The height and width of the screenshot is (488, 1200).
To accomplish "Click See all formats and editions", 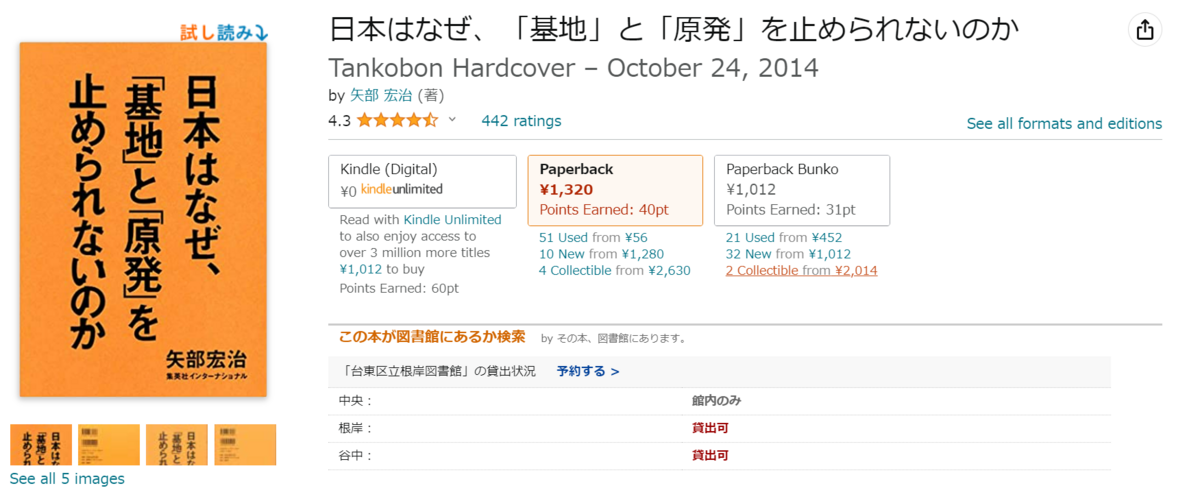I will point(1064,124).
